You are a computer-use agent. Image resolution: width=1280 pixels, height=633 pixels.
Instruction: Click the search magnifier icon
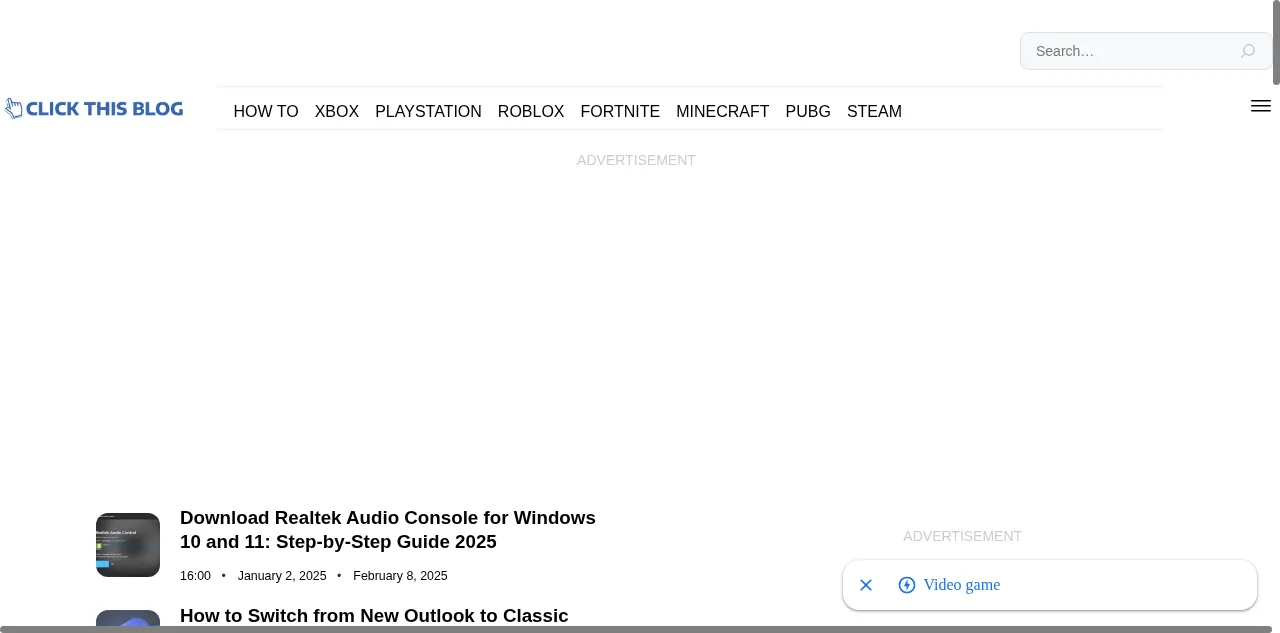click(1248, 51)
